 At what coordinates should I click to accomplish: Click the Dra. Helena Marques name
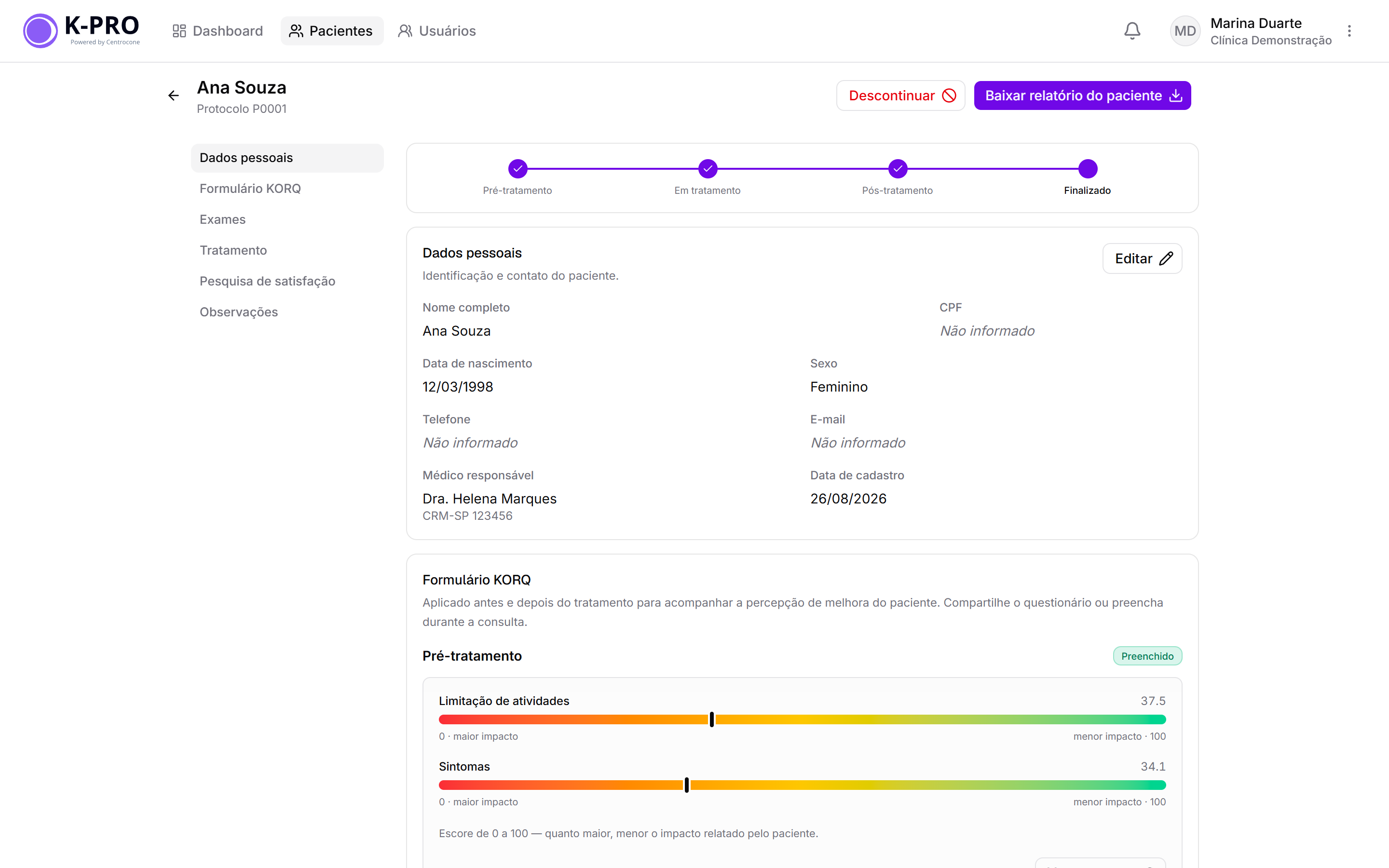(490, 499)
